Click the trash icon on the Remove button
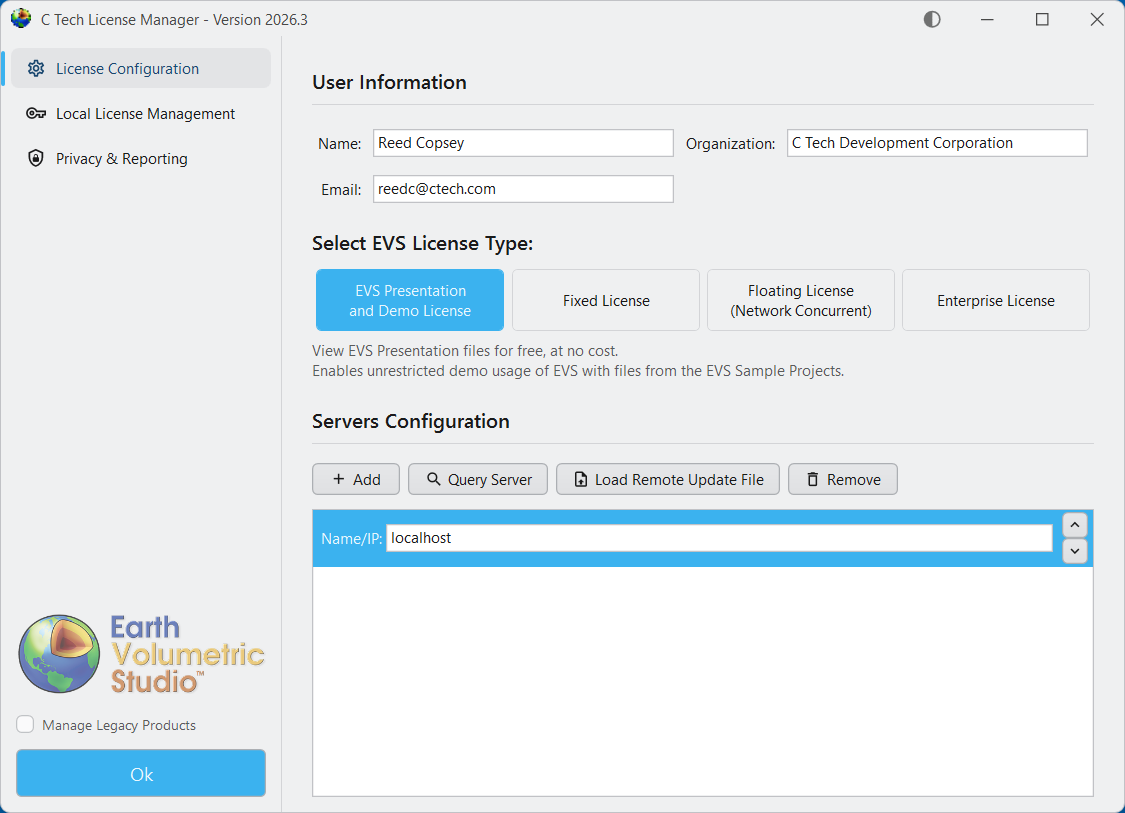This screenshot has height=813, width=1125. coord(814,479)
